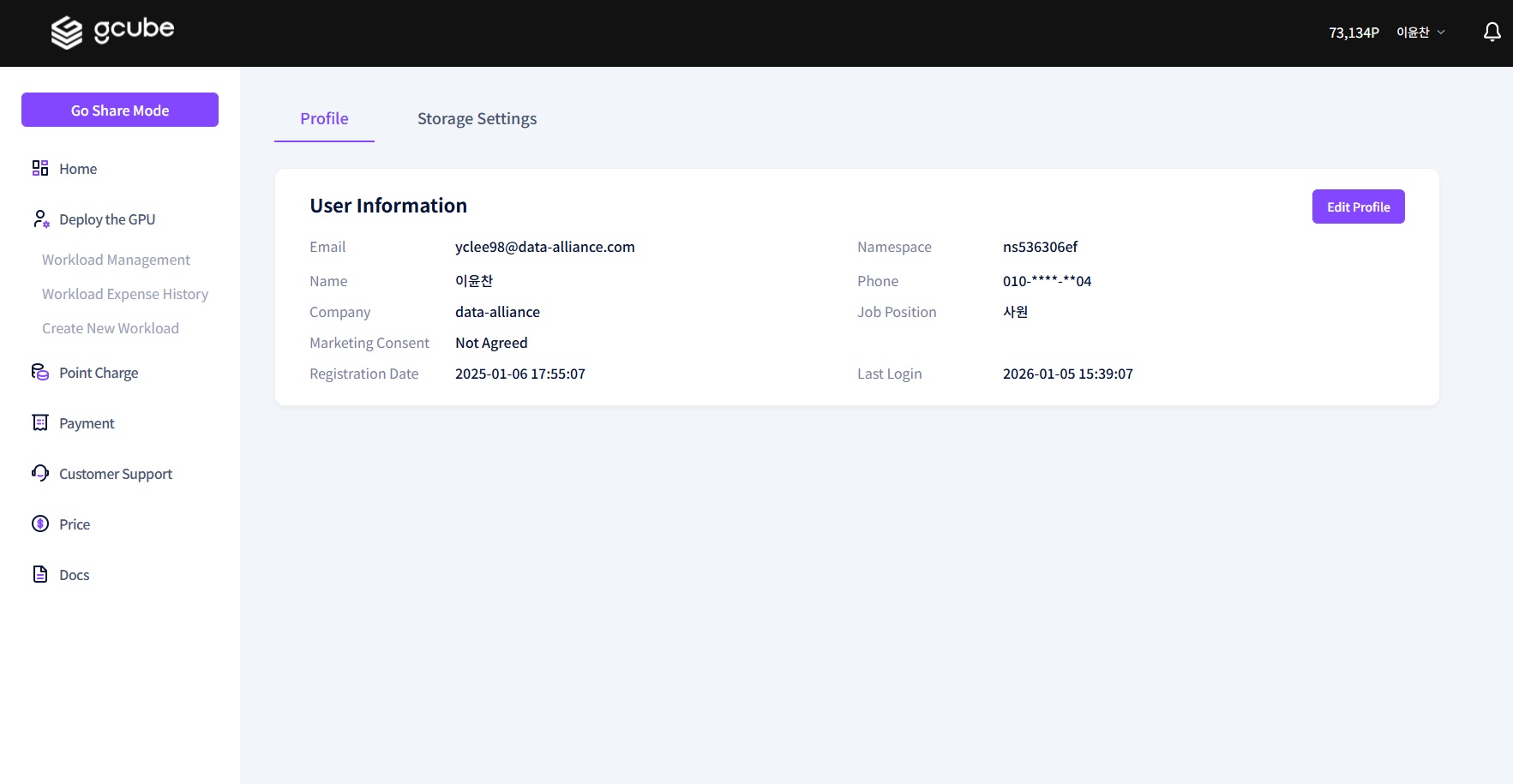Switch to the Storage Settings tab

(477, 118)
